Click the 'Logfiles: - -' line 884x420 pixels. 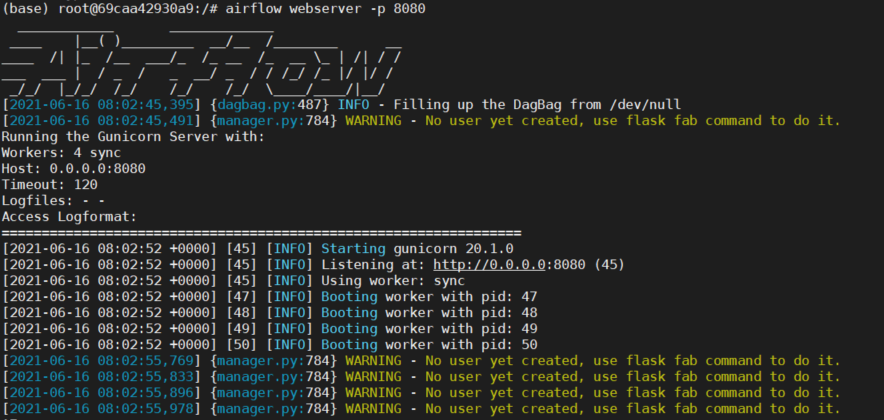[54, 201]
